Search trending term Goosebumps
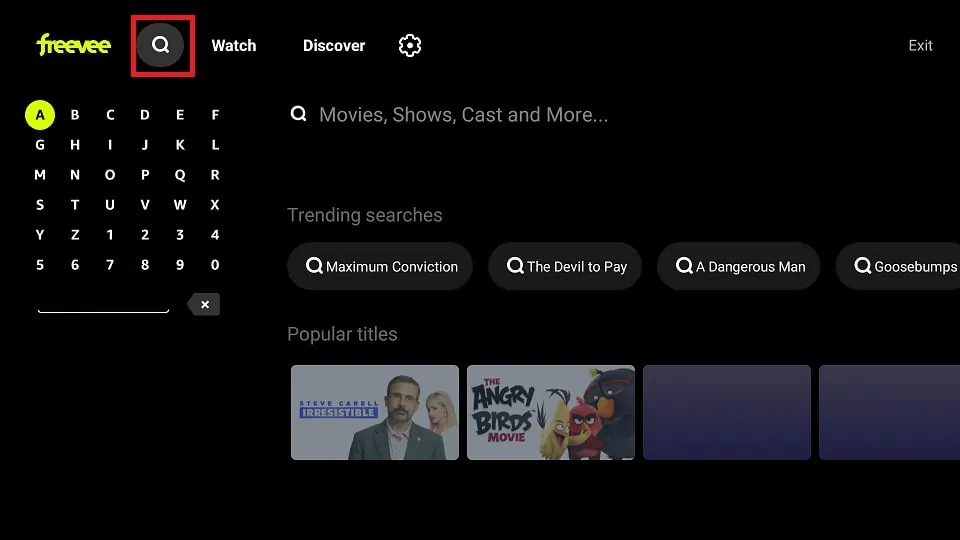Screen dimensions: 960x540 click(x=898, y=266)
